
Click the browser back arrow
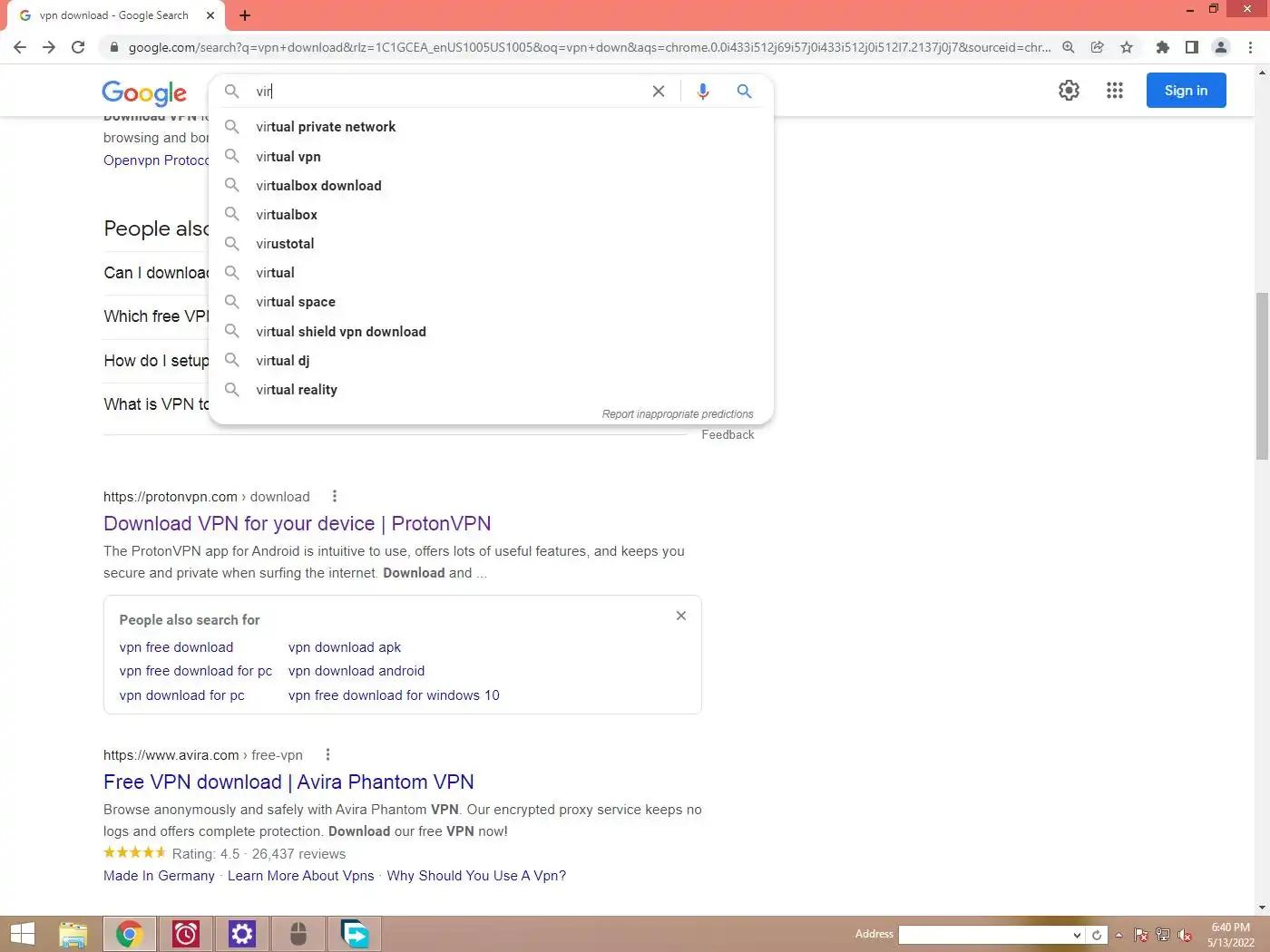[20, 47]
